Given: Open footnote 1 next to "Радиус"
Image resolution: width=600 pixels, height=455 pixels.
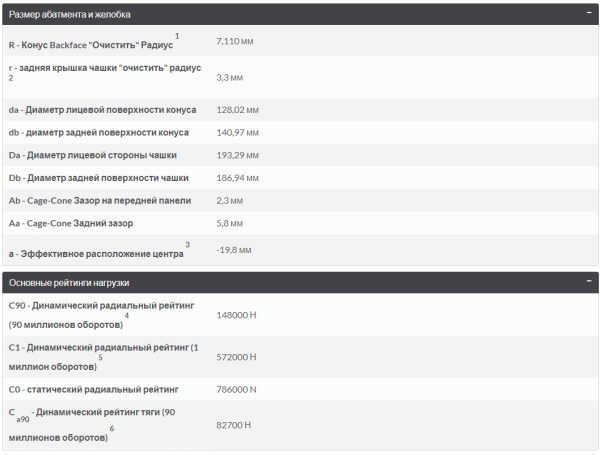Looking at the screenshot, I should (177, 36).
